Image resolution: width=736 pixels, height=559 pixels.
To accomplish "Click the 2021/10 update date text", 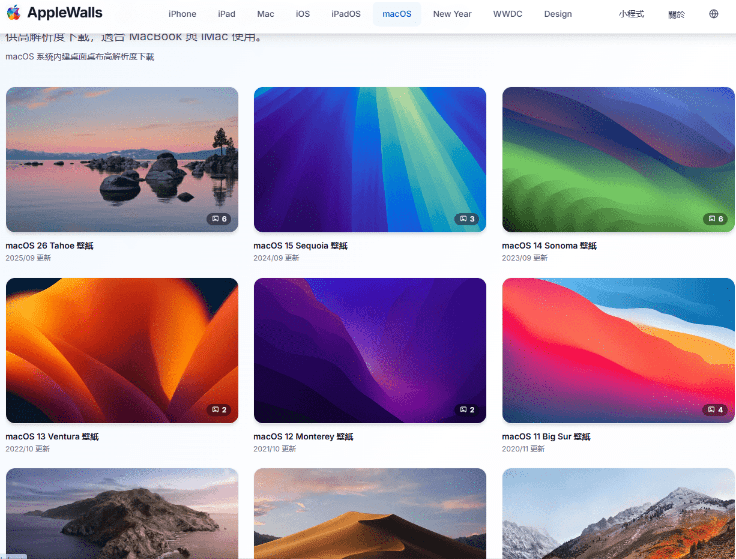I will [x=275, y=449].
